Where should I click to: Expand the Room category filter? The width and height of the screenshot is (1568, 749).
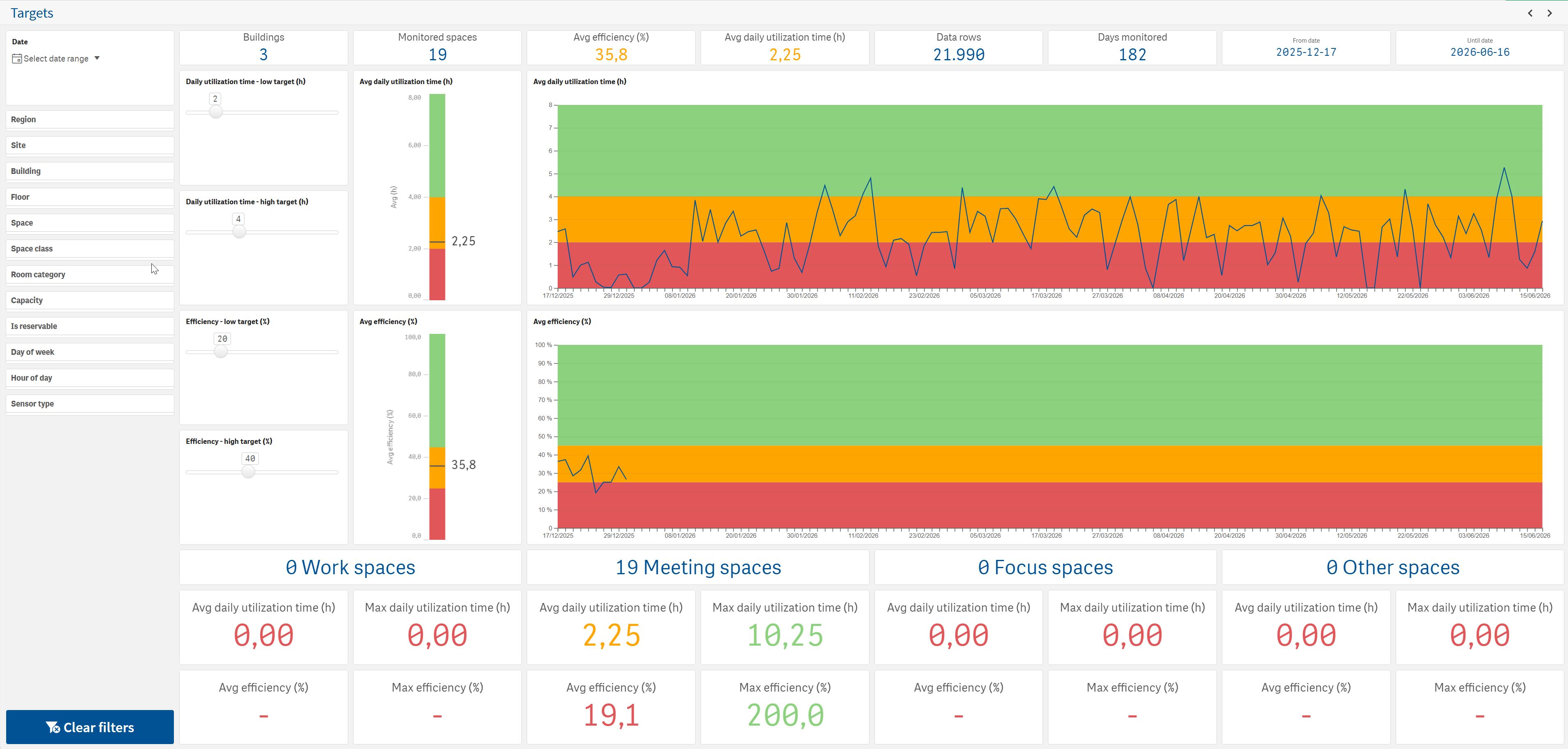pos(89,275)
